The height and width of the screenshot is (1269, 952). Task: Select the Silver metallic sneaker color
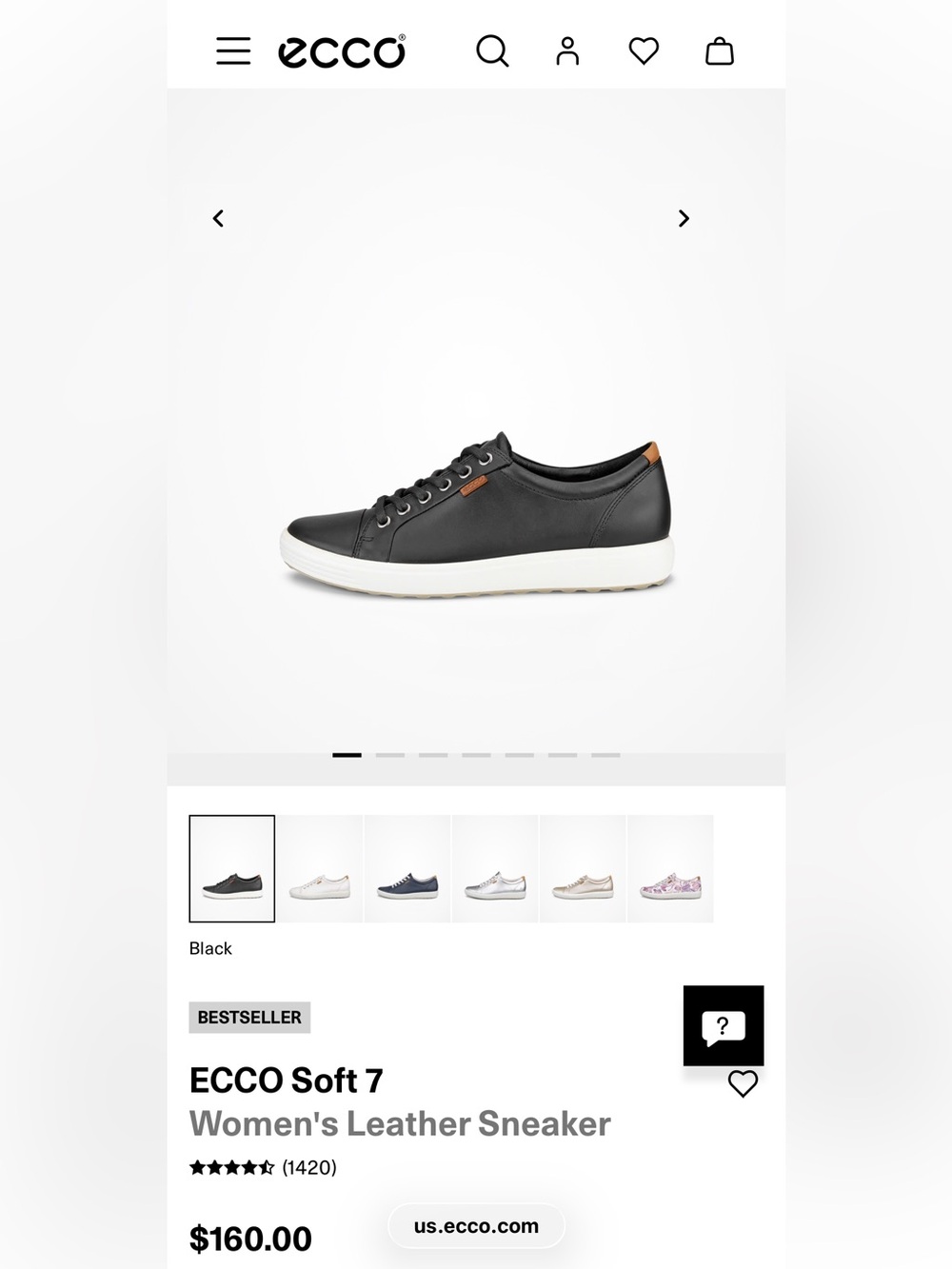coord(495,868)
